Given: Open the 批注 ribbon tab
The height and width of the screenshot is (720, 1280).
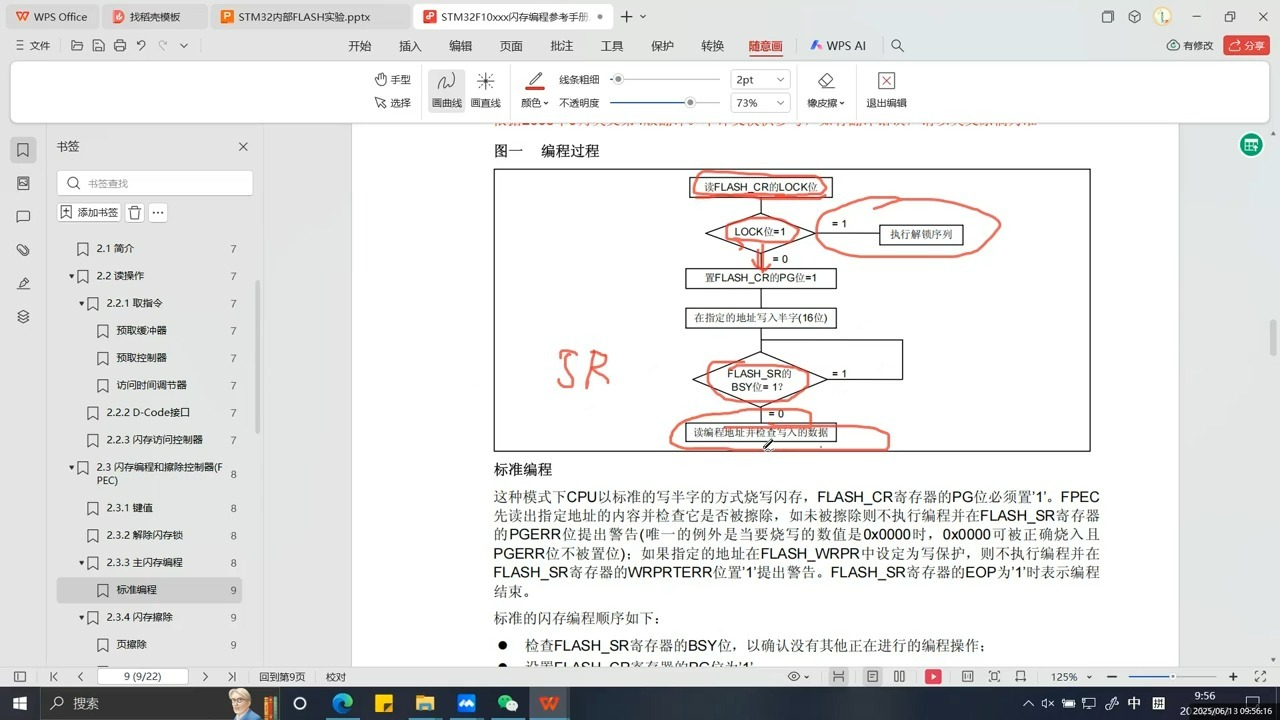Looking at the screenshot, I should [x=562, y=46].
